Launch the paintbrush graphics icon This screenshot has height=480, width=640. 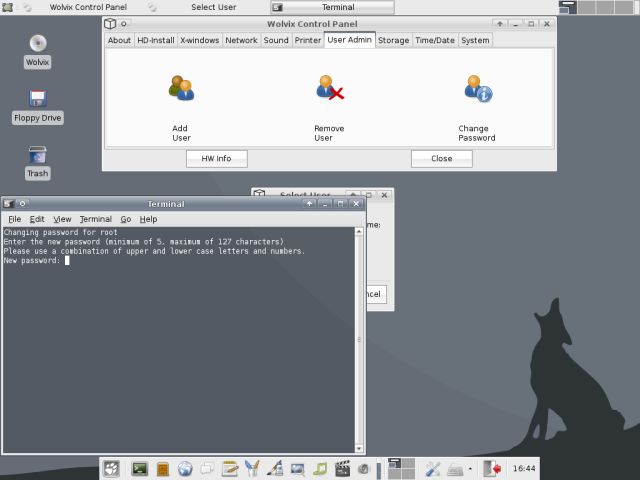[x=275, y=469]
